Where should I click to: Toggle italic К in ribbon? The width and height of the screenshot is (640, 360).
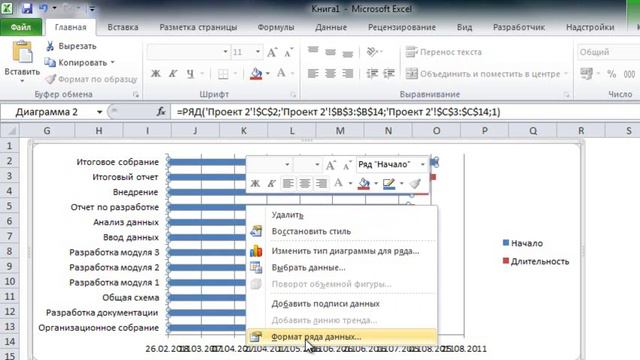[x=173, y=74]
